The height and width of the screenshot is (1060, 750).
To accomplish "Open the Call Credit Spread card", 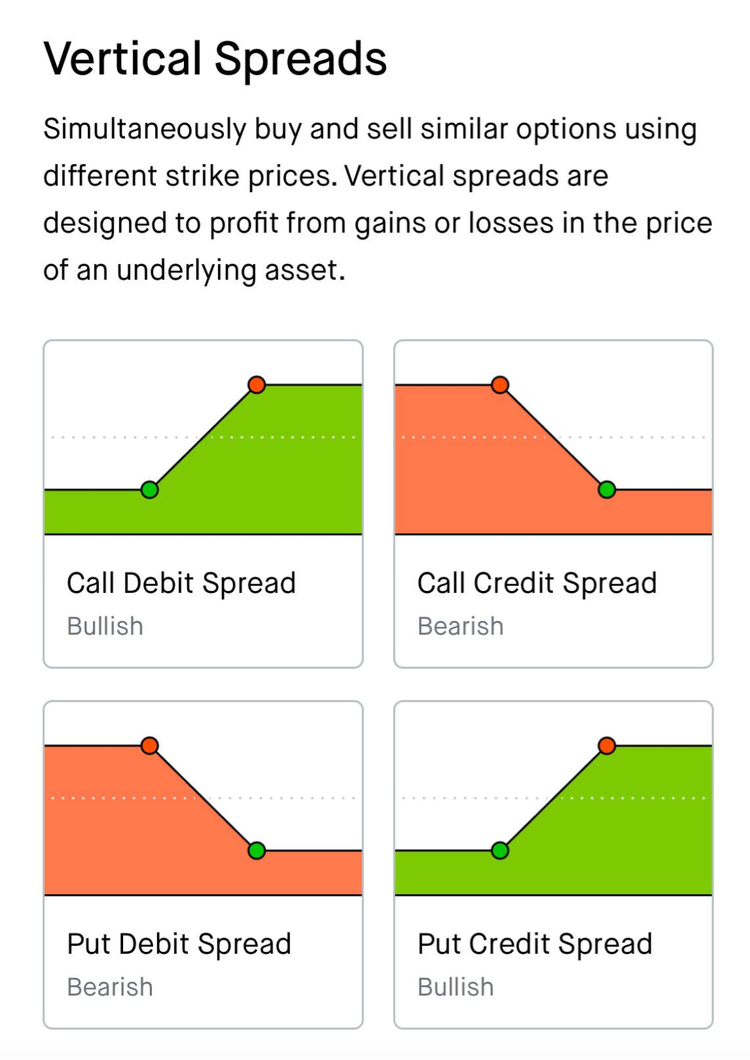I will (x=554, y=500).
